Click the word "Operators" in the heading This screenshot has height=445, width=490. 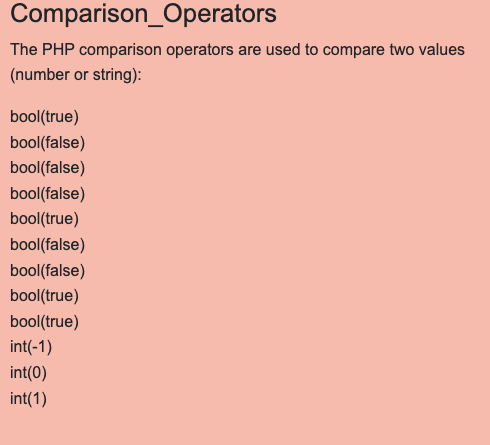220,14
